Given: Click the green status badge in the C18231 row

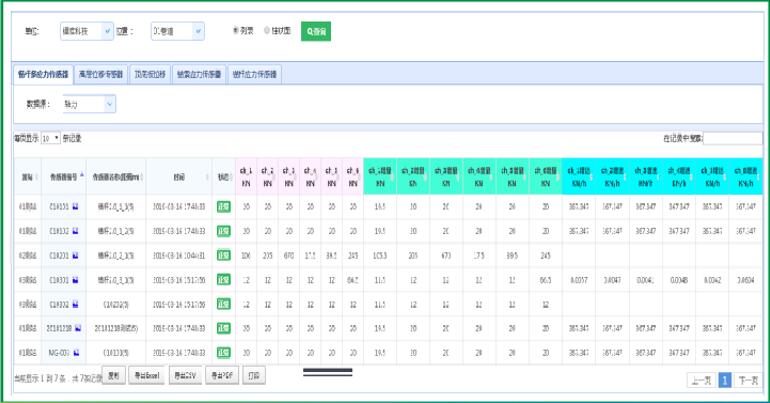Looking at the screenshot, I should click(223, 256).
